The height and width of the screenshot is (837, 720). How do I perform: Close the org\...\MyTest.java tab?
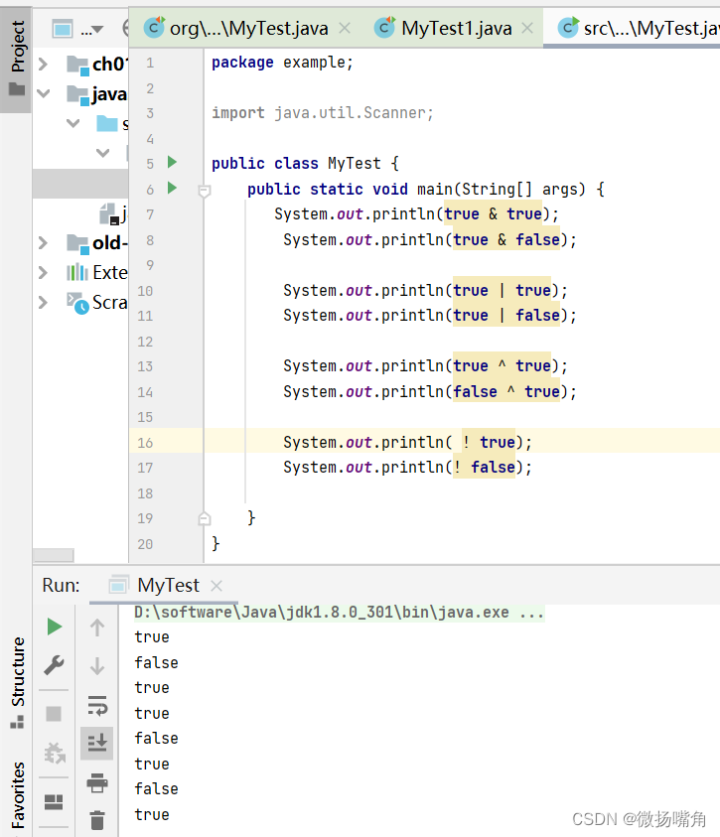click(345, 28)
